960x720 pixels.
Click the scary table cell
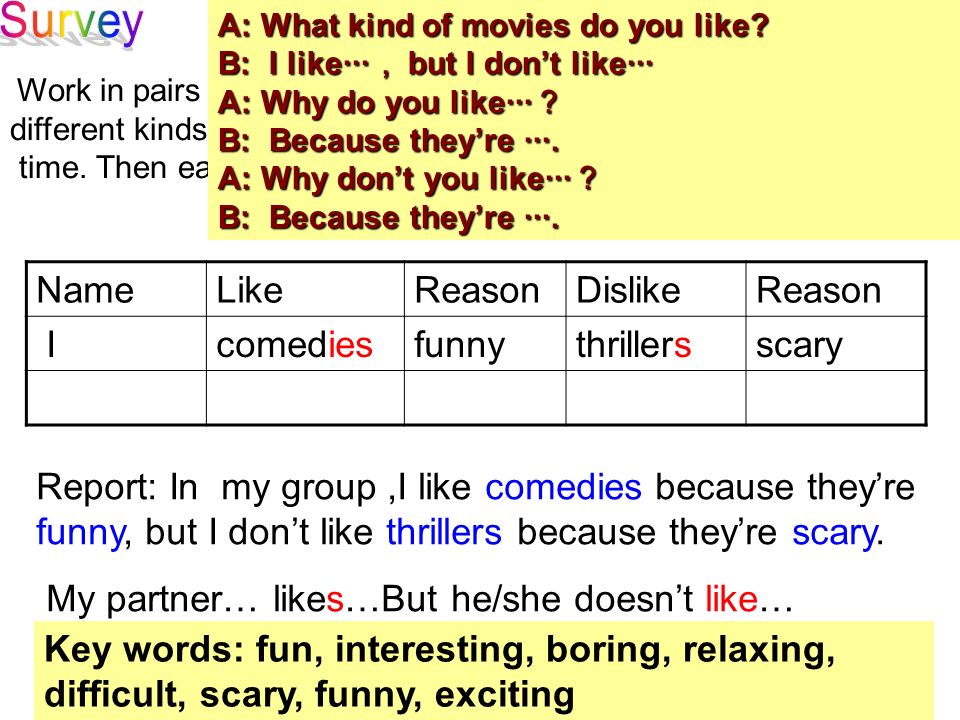pyautogui.click(x=836, y=343)
